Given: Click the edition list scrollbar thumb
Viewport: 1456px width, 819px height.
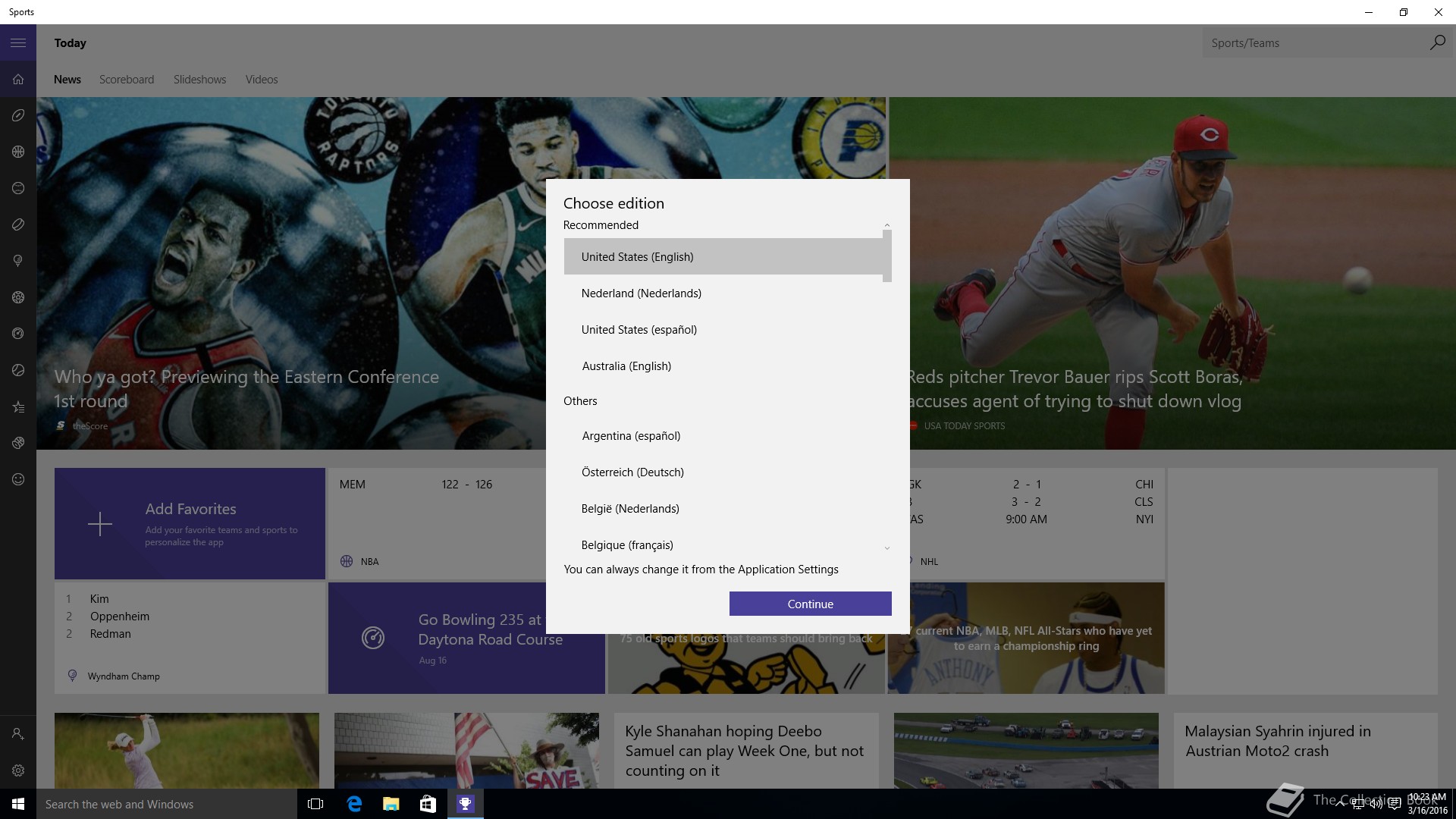Looking at the screenshot, I should 887,256.
